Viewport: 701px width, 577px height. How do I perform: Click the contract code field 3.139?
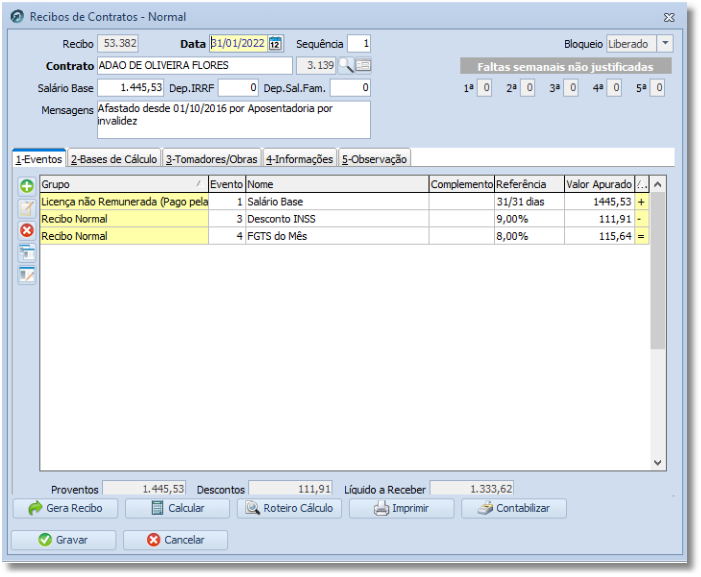tap(316, 66)
